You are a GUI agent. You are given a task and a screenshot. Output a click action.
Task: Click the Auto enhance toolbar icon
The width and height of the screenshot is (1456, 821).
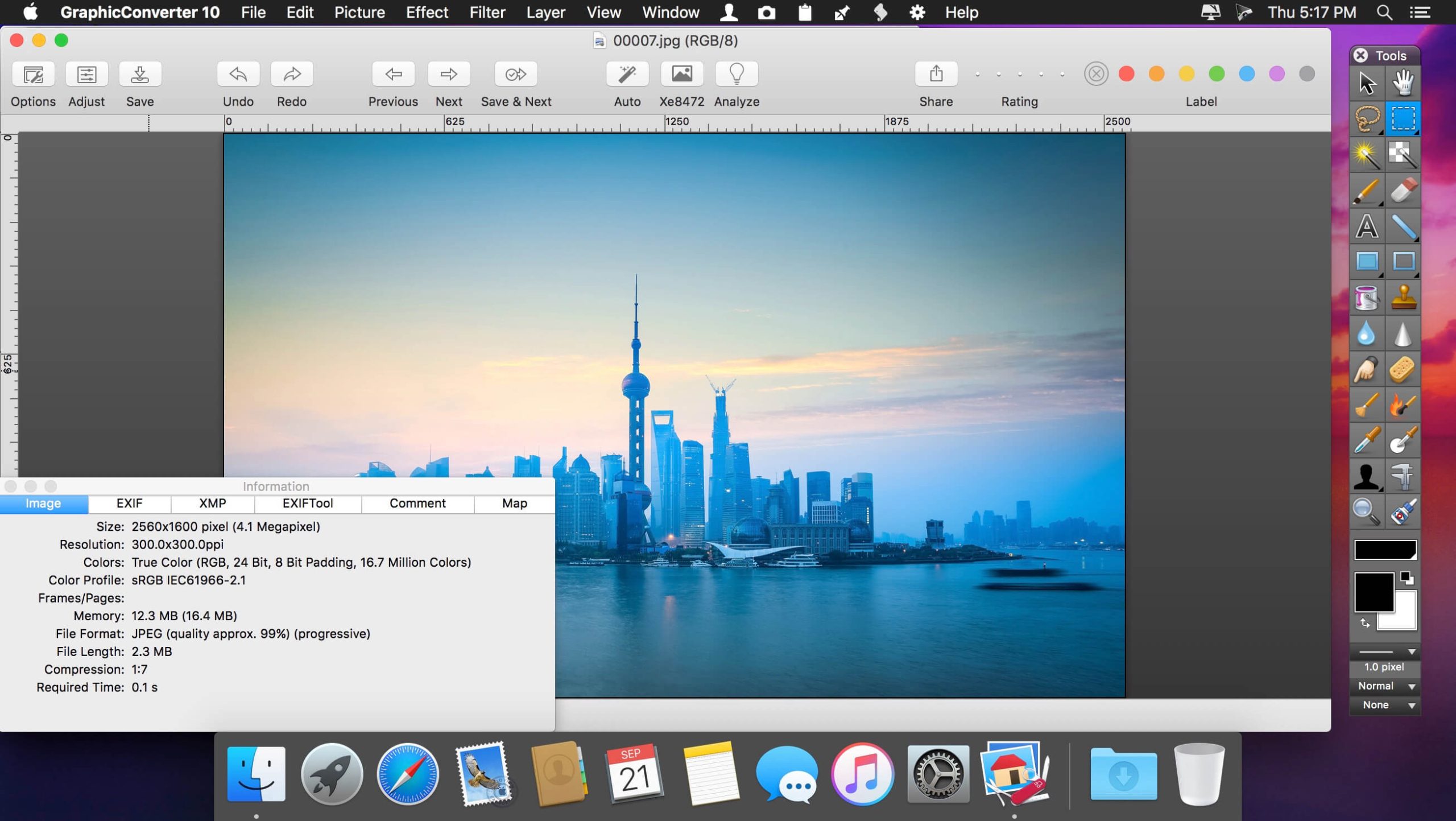626,73
